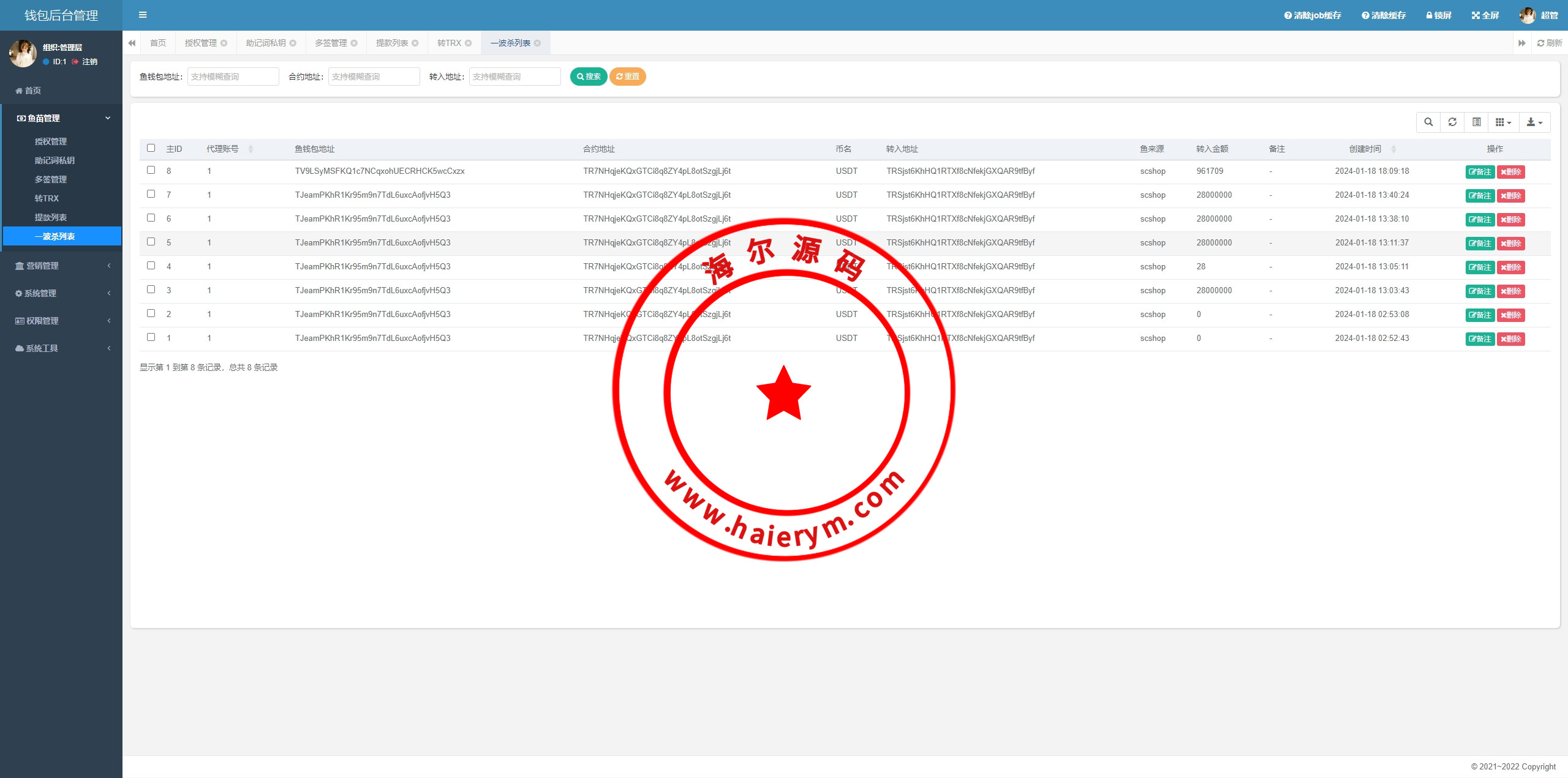Check the select-all header checkbox
1568x778 pixels.
point(151,148)
